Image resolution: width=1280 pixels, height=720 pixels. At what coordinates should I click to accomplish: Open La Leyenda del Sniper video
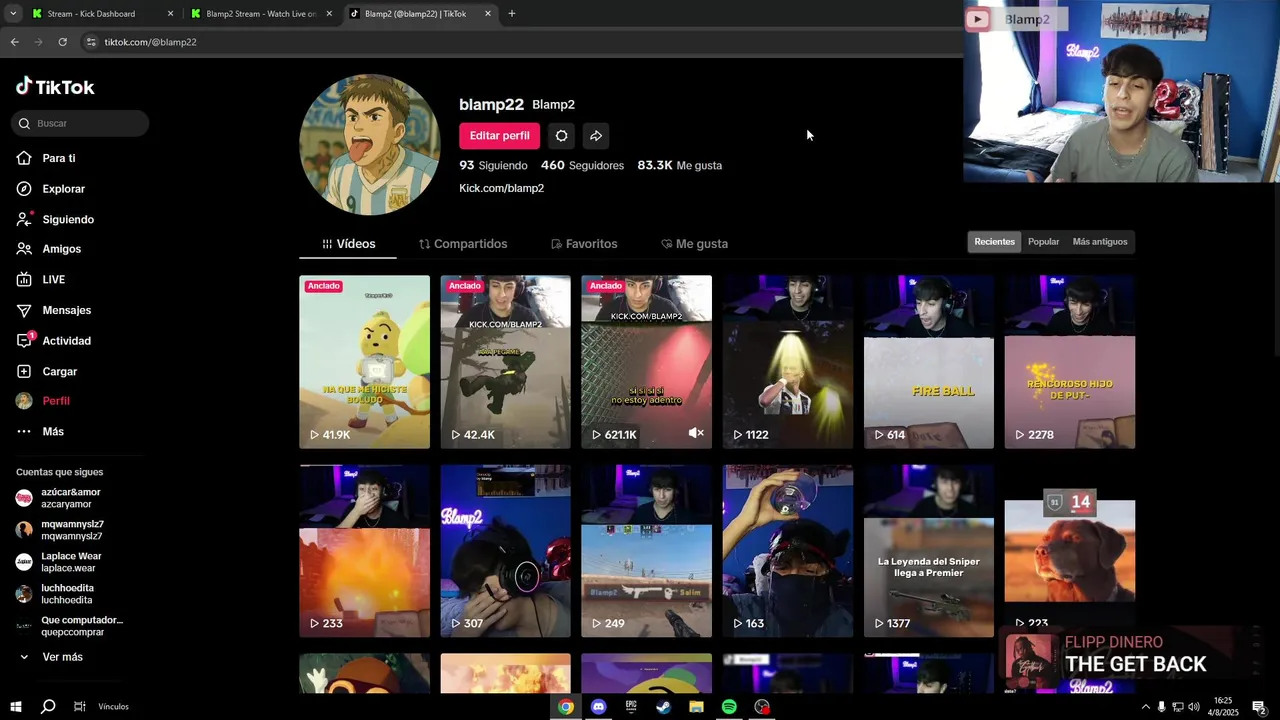coord(929,551)
